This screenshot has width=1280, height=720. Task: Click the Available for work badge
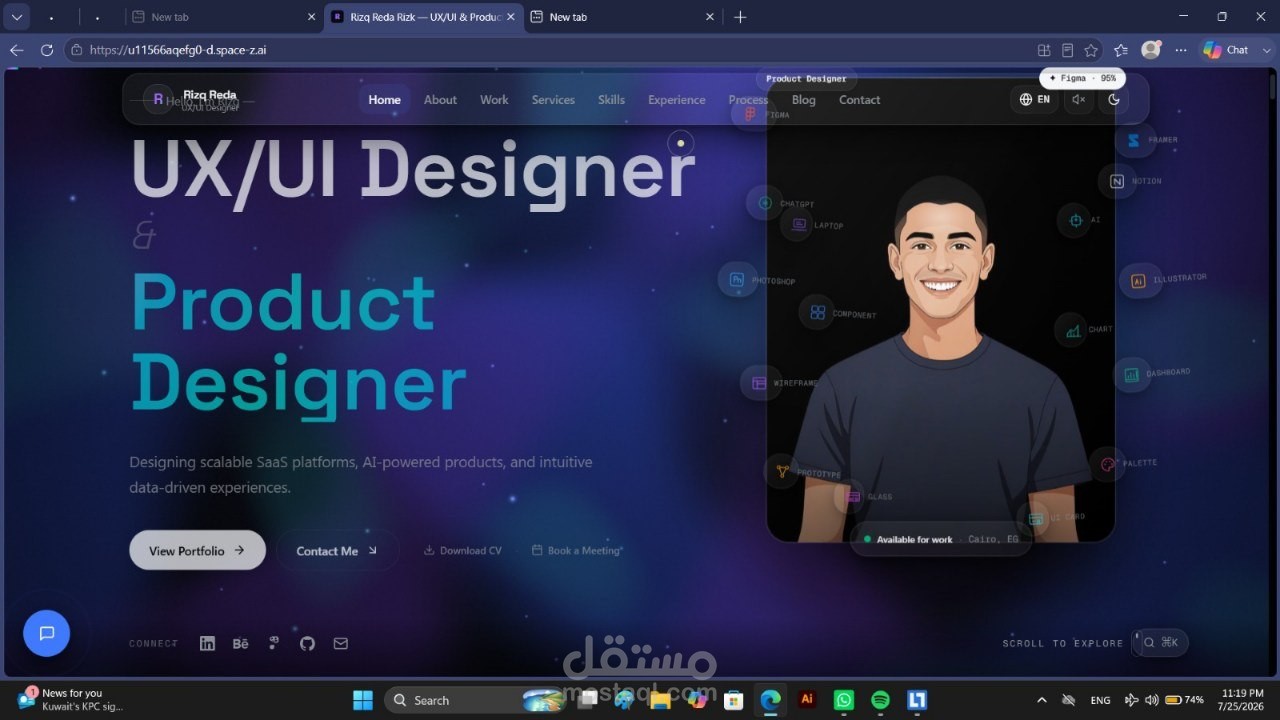click(940, 539)
